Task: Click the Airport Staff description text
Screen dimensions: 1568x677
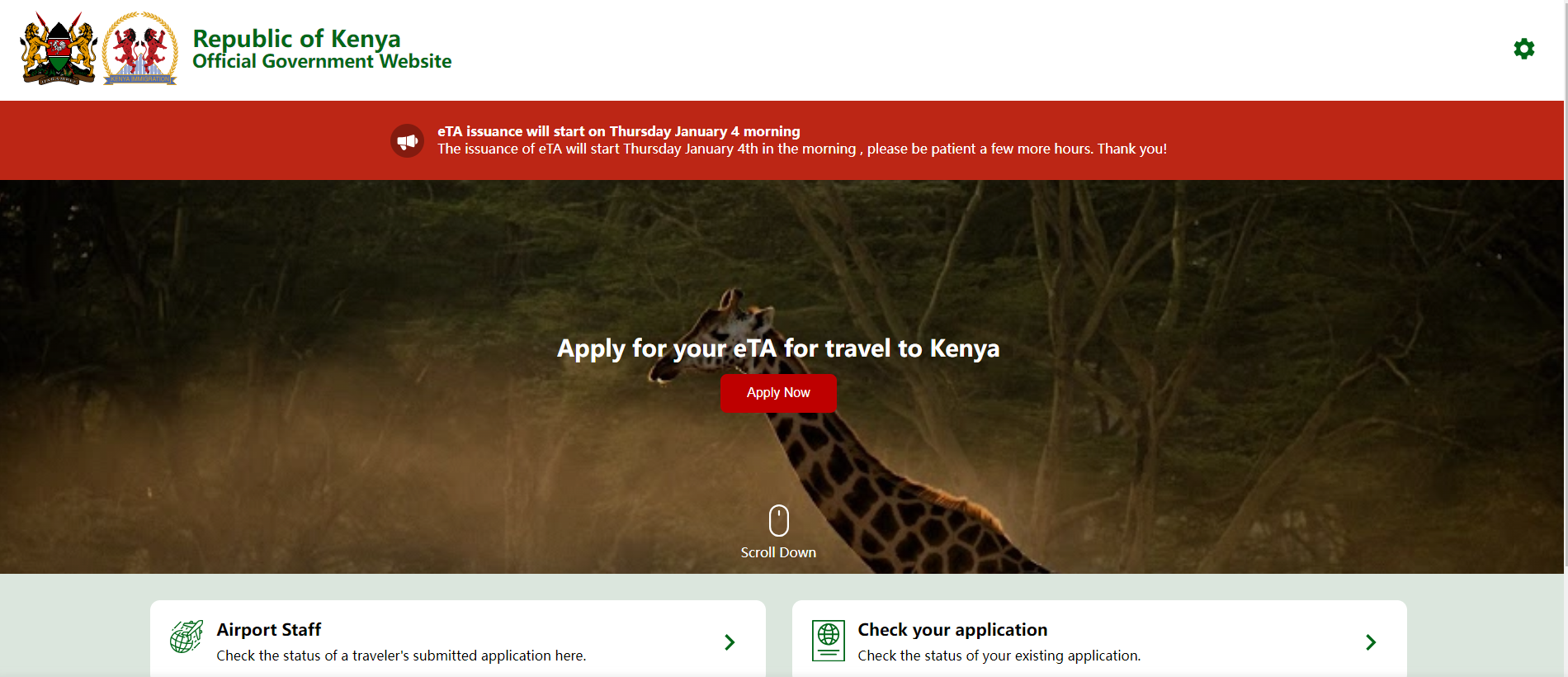Action: tap(401, 656)
